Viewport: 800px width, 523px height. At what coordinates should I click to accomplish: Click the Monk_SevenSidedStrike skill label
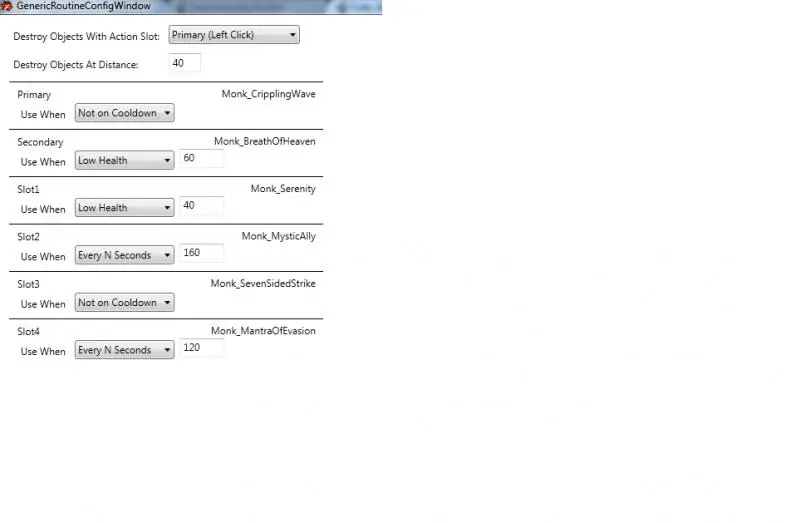262,284
